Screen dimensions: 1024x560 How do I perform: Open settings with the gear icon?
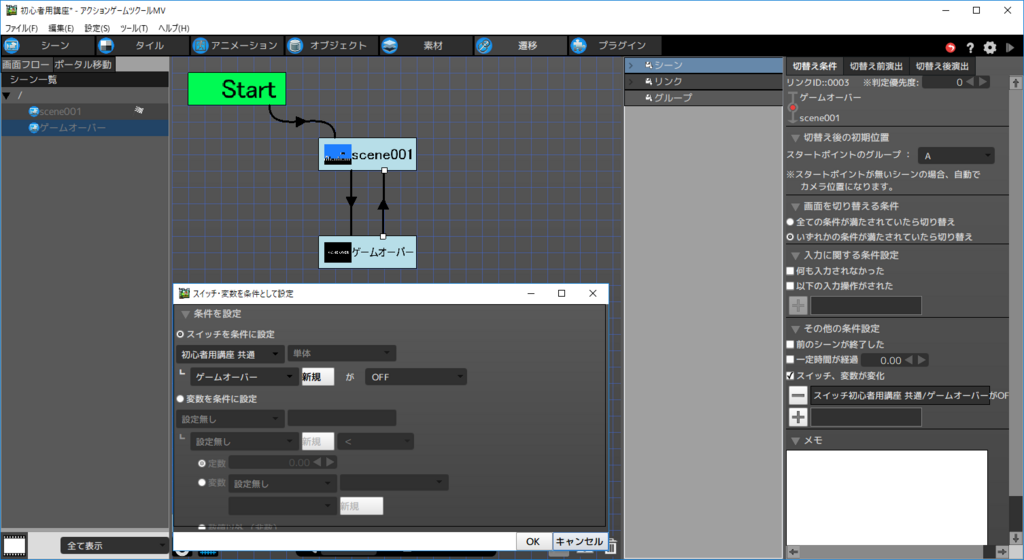[x=990, y=48]
